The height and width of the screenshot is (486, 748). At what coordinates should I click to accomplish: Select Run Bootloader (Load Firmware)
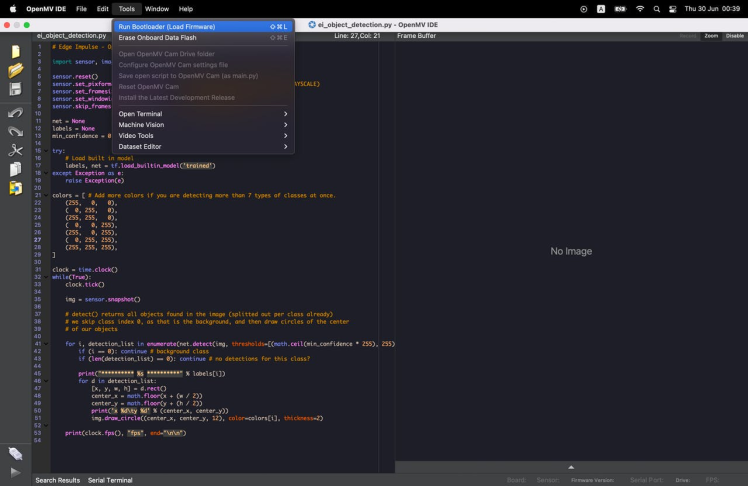pyautogui.click(x=167, y=27)
